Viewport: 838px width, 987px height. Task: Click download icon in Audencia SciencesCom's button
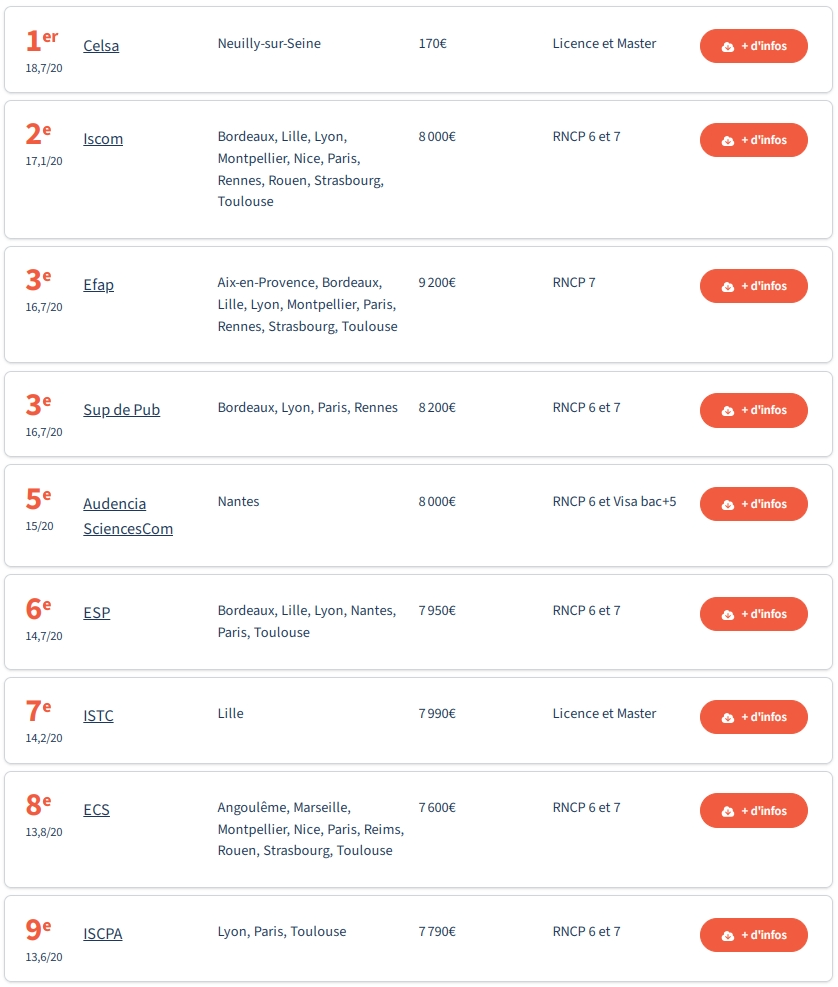point(728,504)
